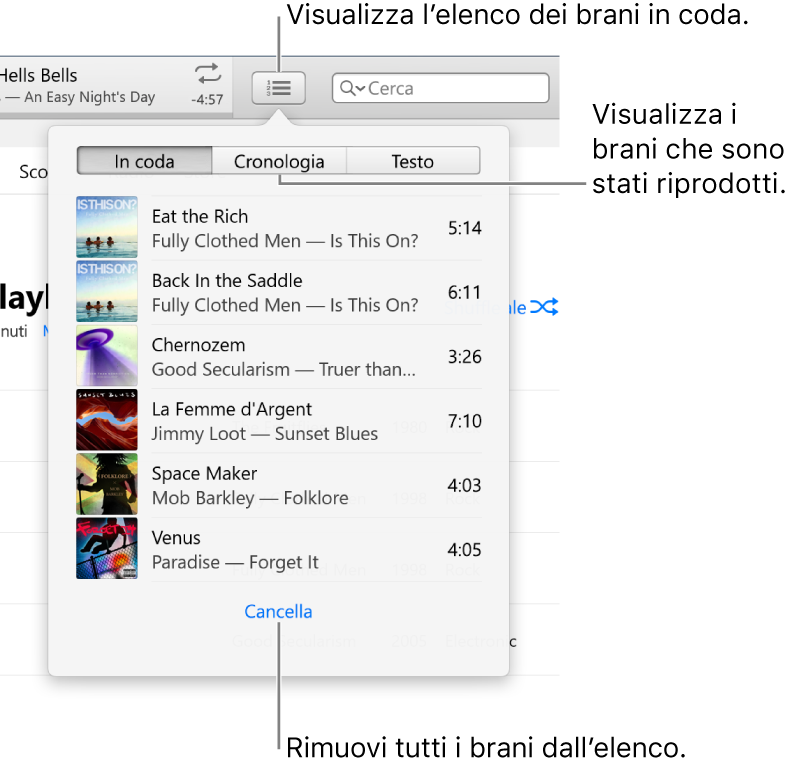Select the song title Venus
793x763 pixels.
[177, 537]
